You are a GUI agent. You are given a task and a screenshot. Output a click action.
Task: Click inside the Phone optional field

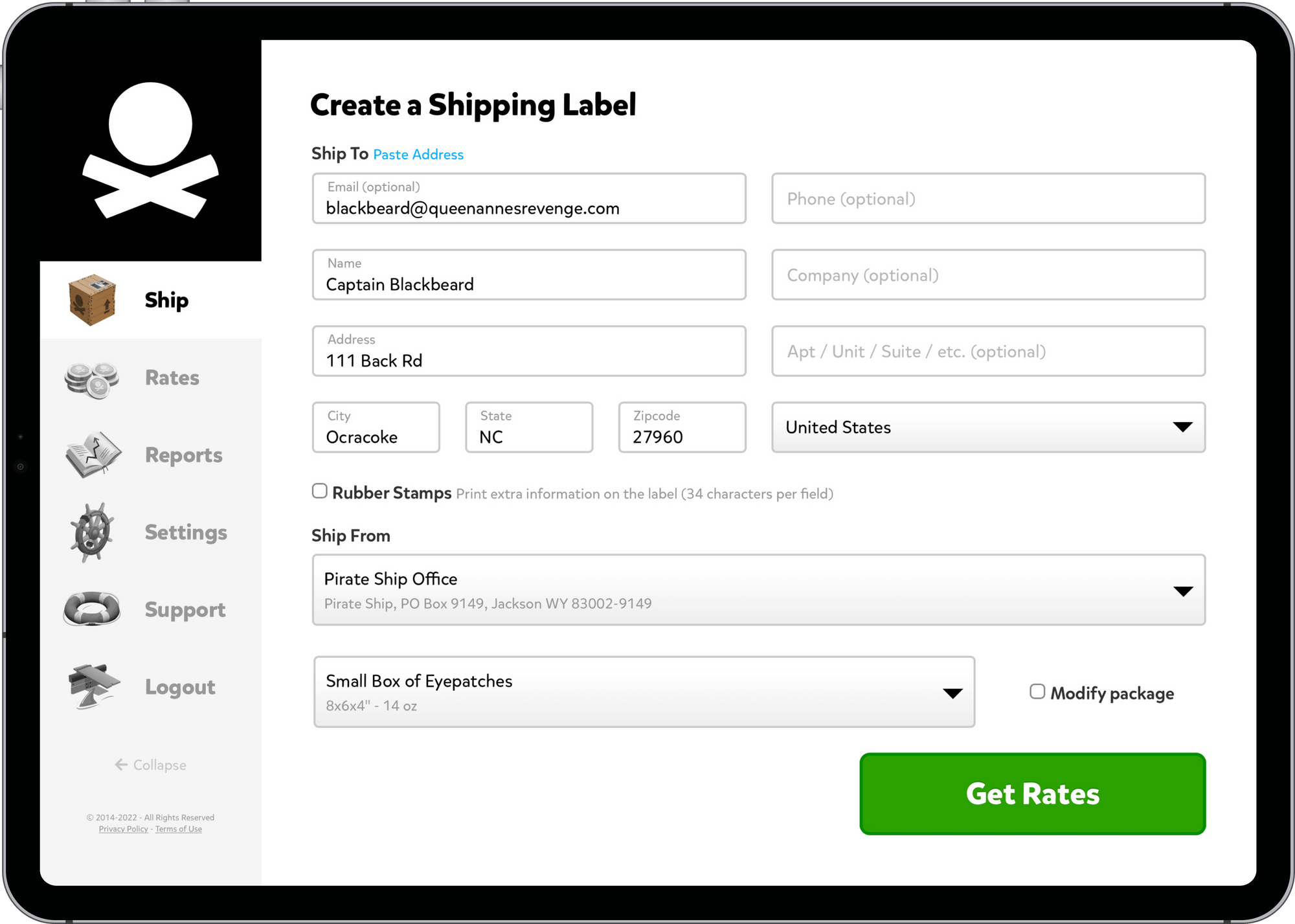[988, 199]
